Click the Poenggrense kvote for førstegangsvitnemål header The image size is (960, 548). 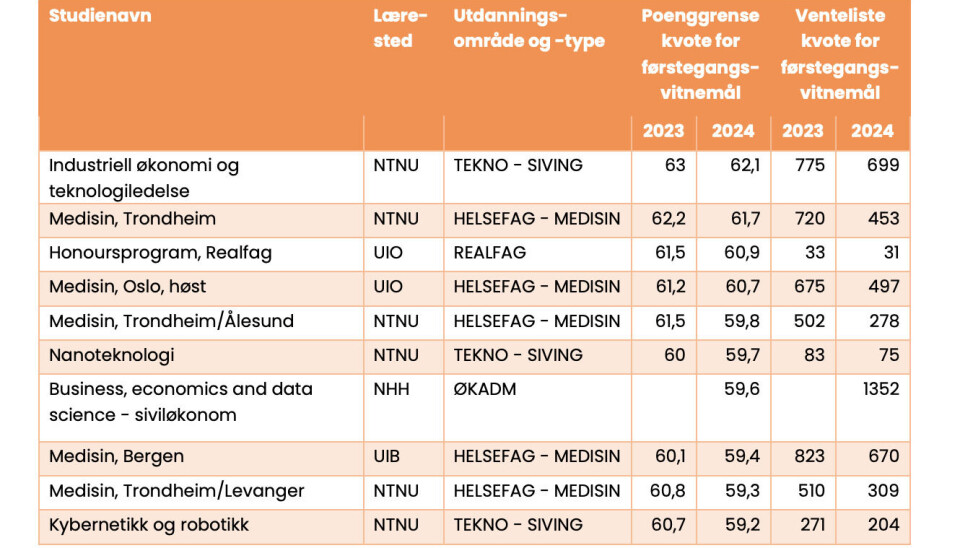(x=700, y=54)
